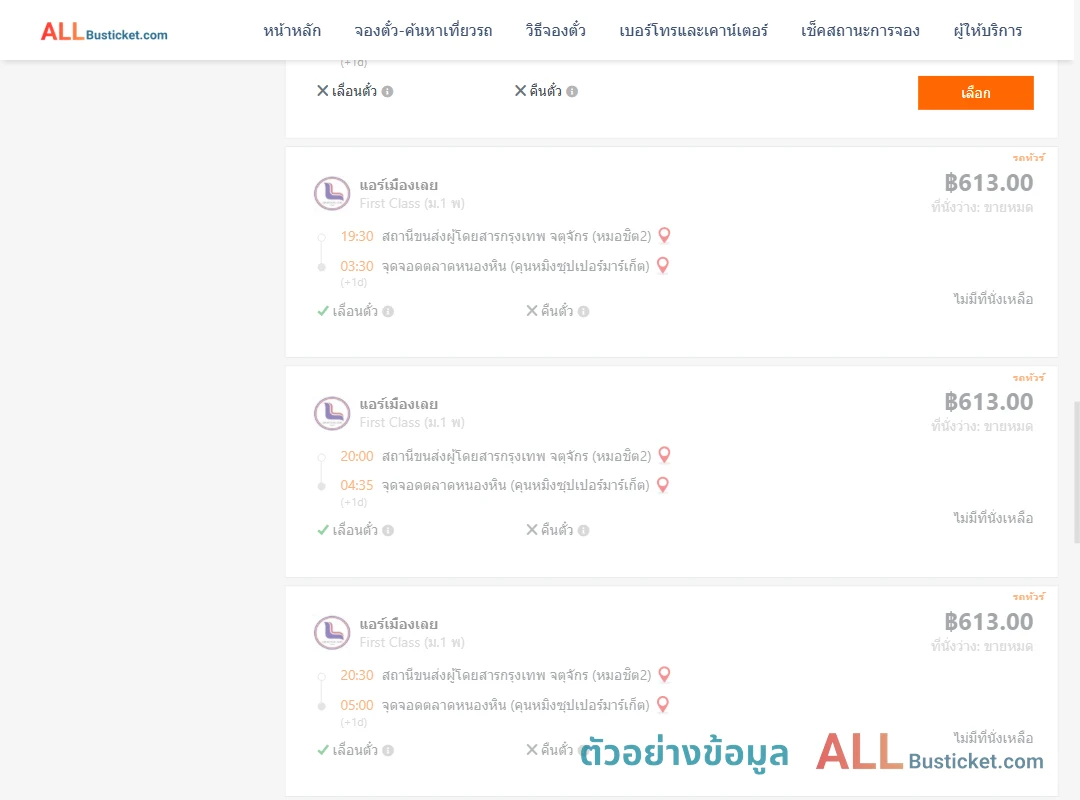The image size is (1080, 800).
Task: Click the page vertical scrollbar thumb
Action: point(1077,472)
